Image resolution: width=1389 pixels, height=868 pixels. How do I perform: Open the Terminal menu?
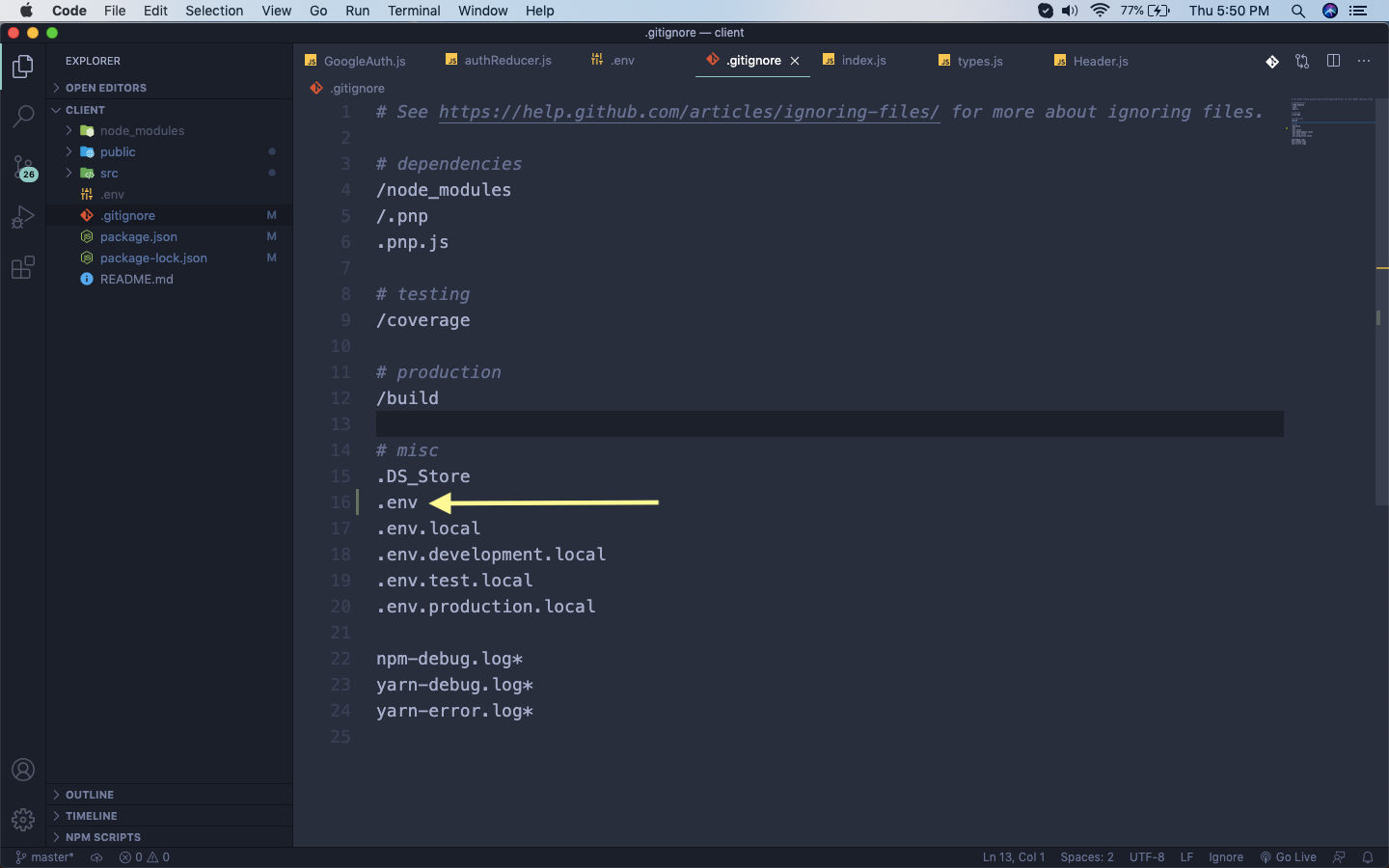(x=414, y=11)
